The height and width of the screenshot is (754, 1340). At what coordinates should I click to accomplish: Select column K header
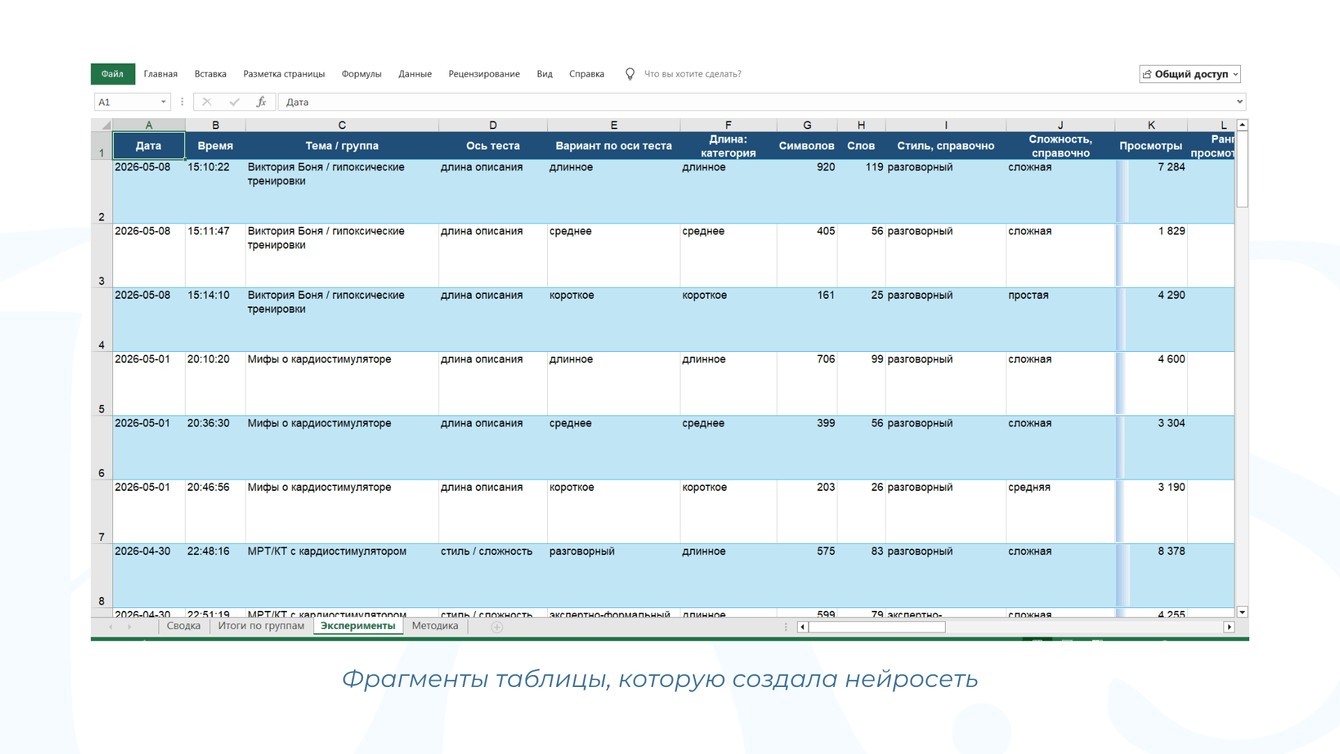[1151, 125]
